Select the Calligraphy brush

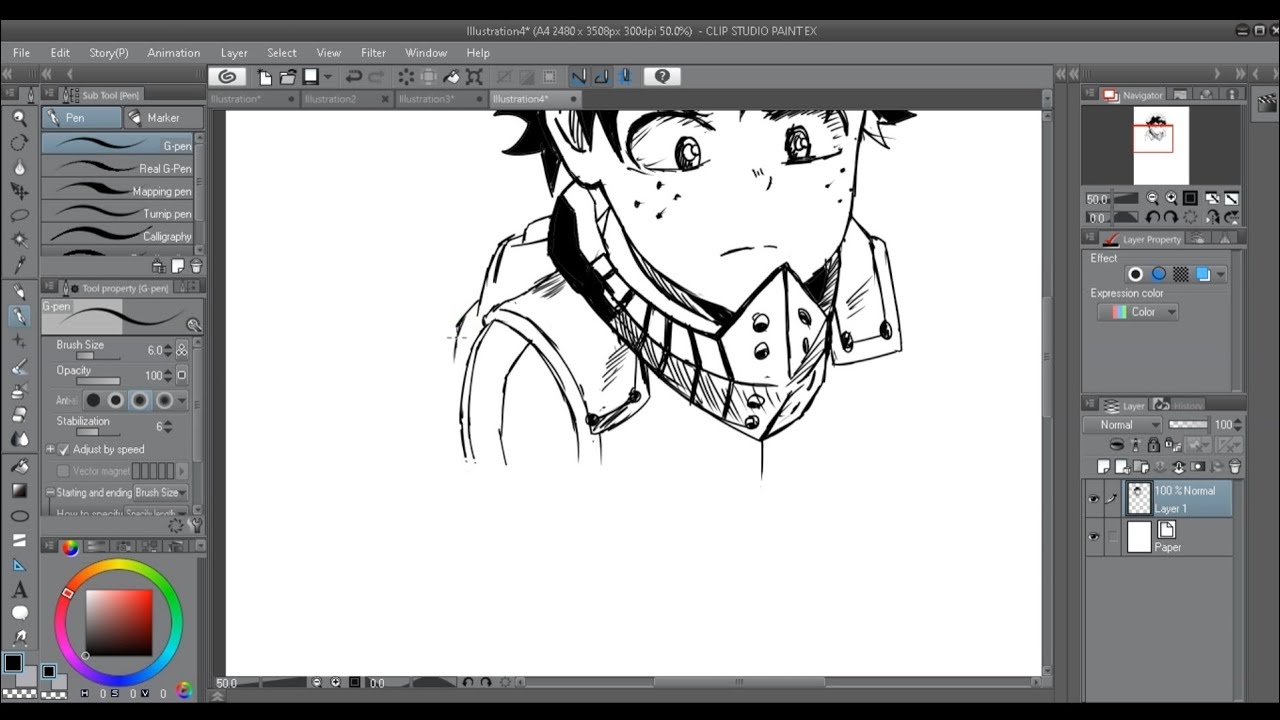tap(118, 237)
